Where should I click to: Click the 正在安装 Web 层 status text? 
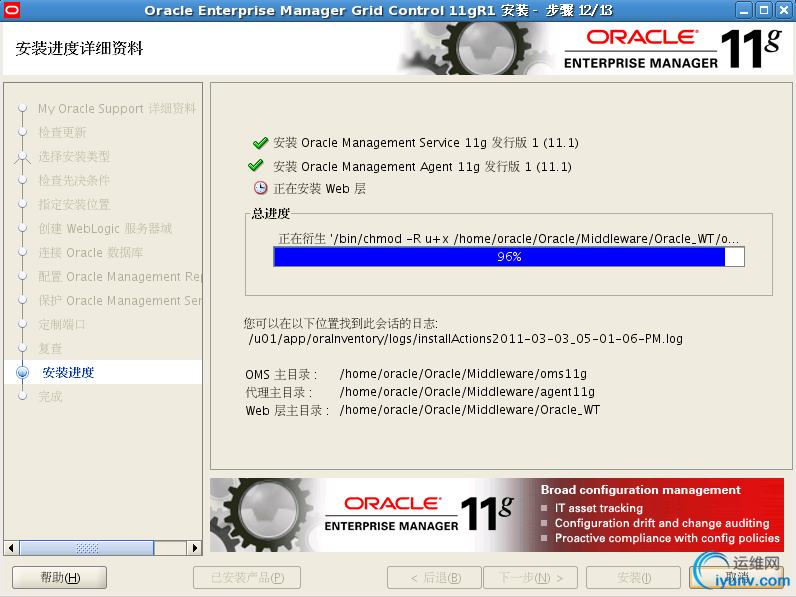(319, 188)
